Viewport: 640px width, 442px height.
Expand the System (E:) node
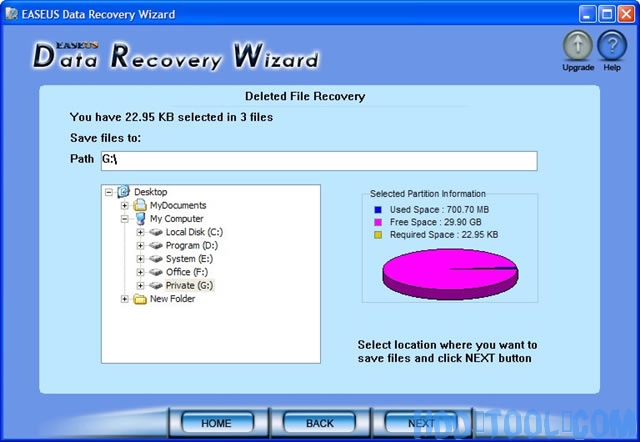click(x=140, y=259)
